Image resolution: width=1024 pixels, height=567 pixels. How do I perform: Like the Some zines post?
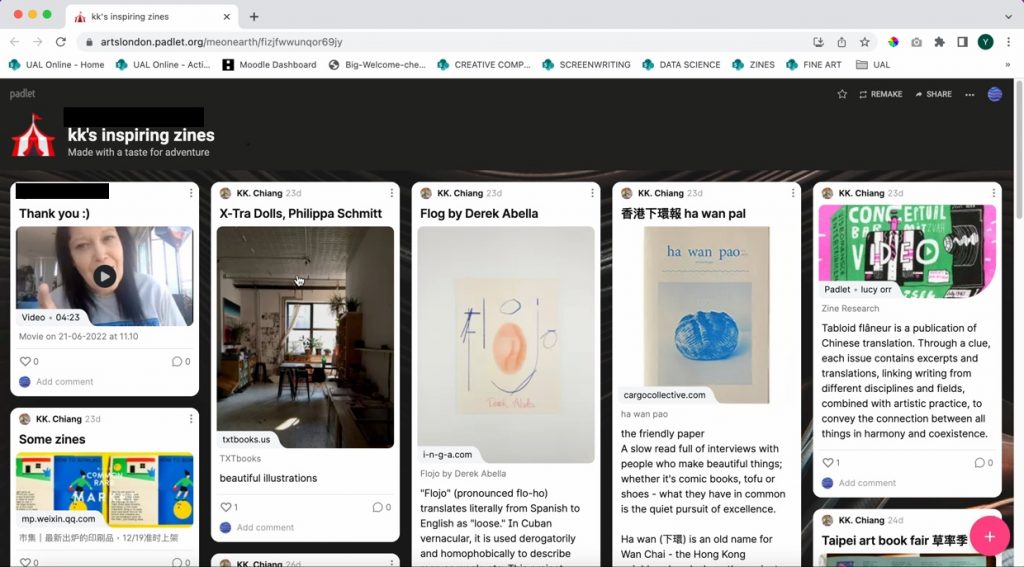[25, 562]
